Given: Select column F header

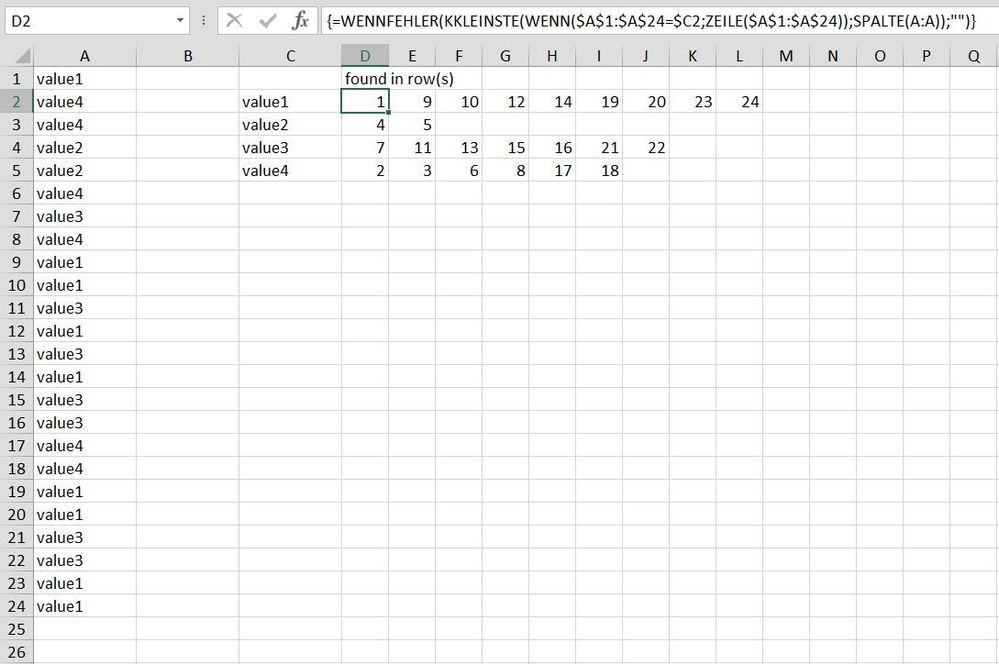Looking at the screenshot, I should click(x=459, y=56).
